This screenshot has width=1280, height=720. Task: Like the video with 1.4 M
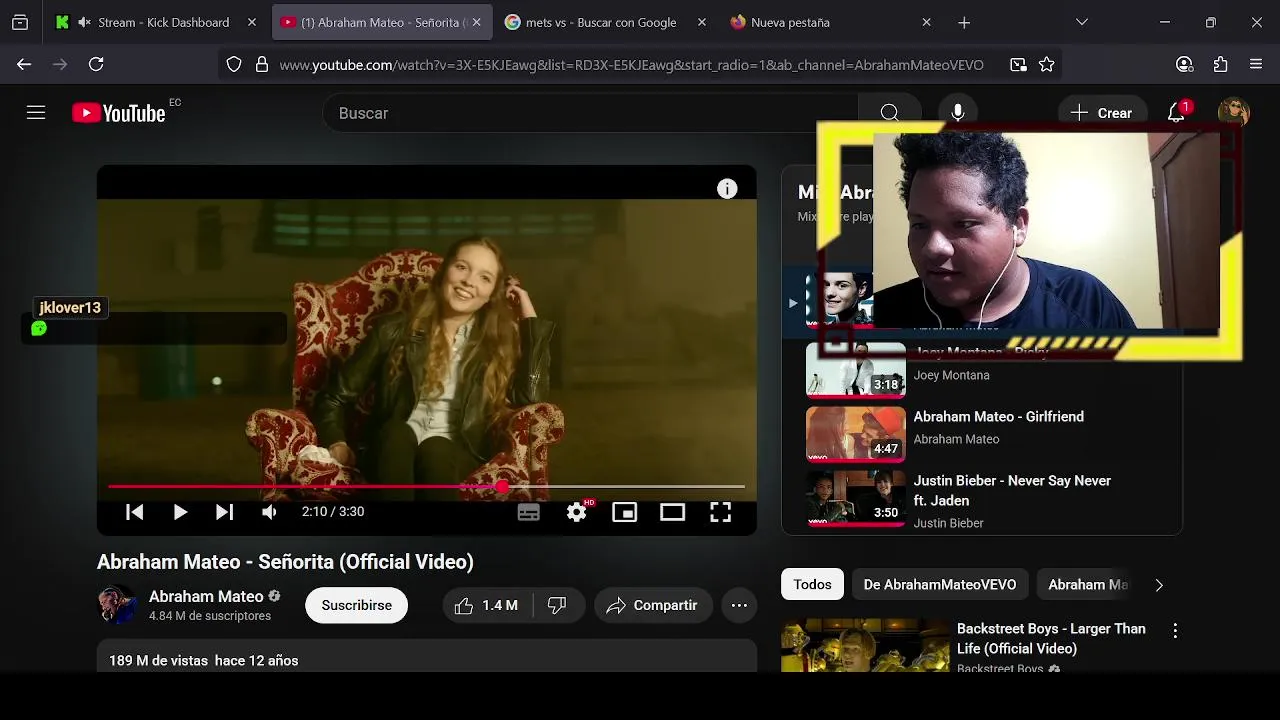(x=487, y=605)
